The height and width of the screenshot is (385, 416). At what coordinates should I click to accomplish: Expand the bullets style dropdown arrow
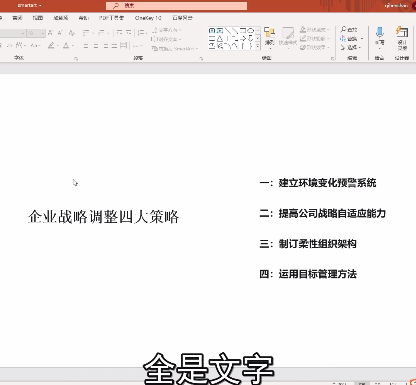pos(92,33)
